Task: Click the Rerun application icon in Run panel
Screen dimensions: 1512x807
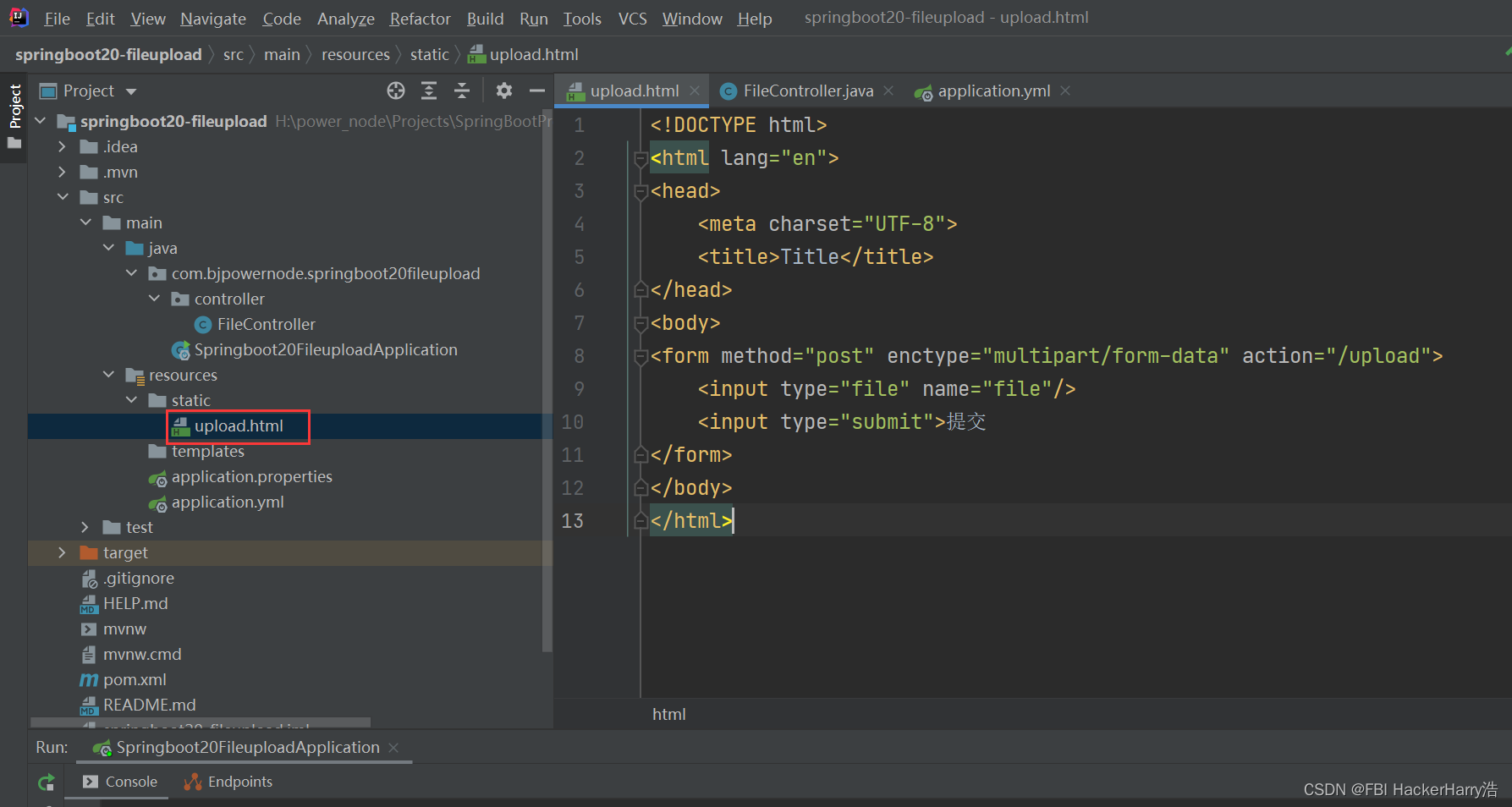Action: (x=47, y=782)
